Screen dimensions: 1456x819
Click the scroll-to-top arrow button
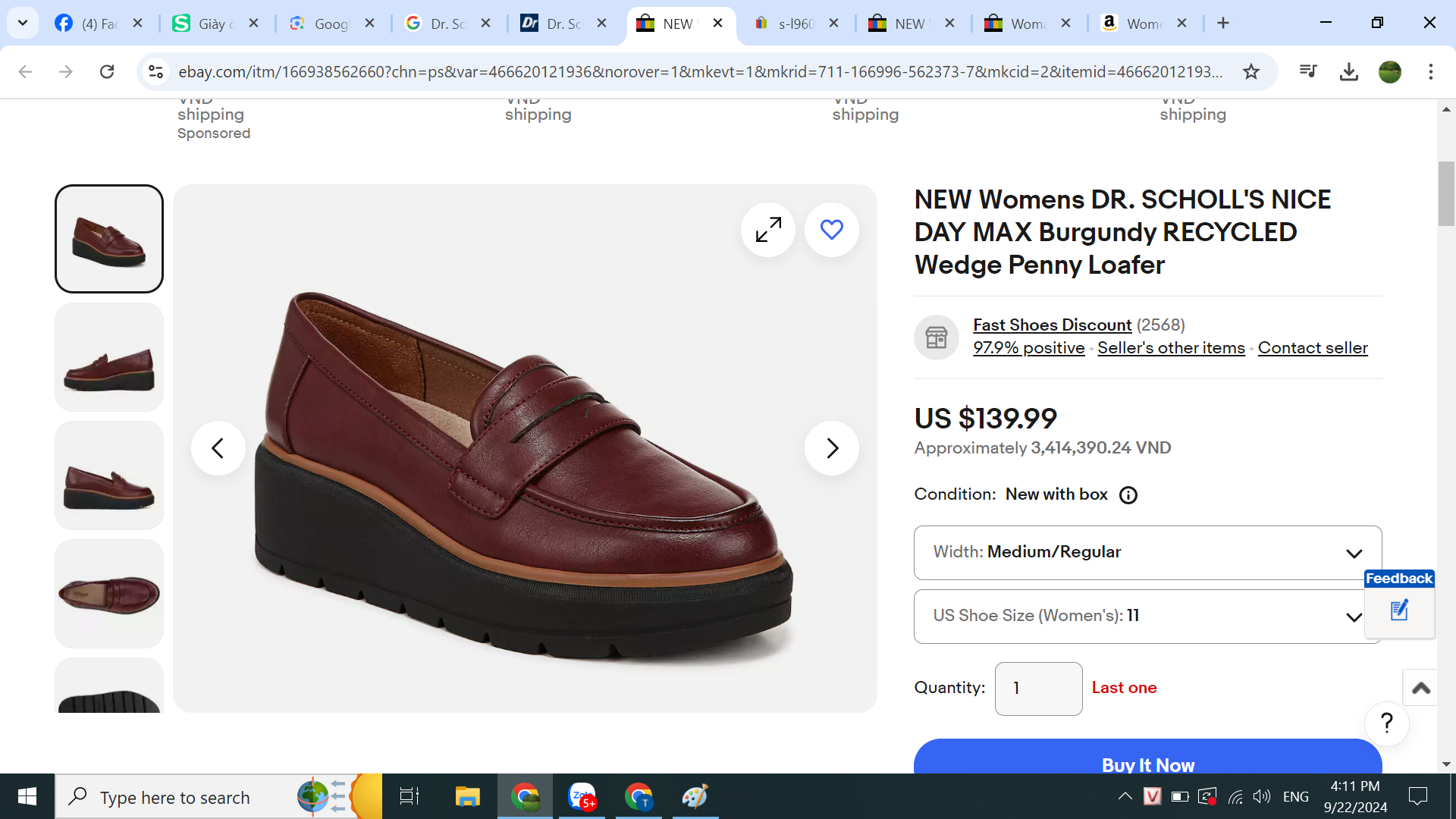pos(1420,688)
